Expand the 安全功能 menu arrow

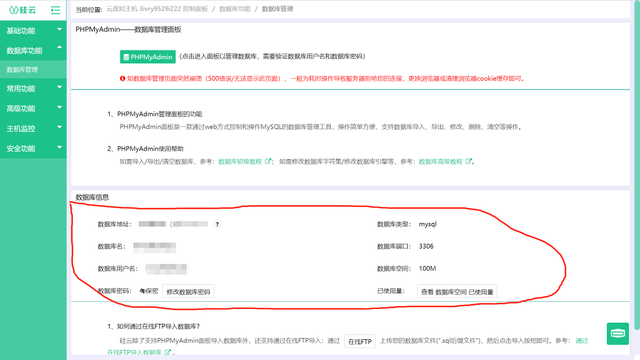click(x=60, y=147)
